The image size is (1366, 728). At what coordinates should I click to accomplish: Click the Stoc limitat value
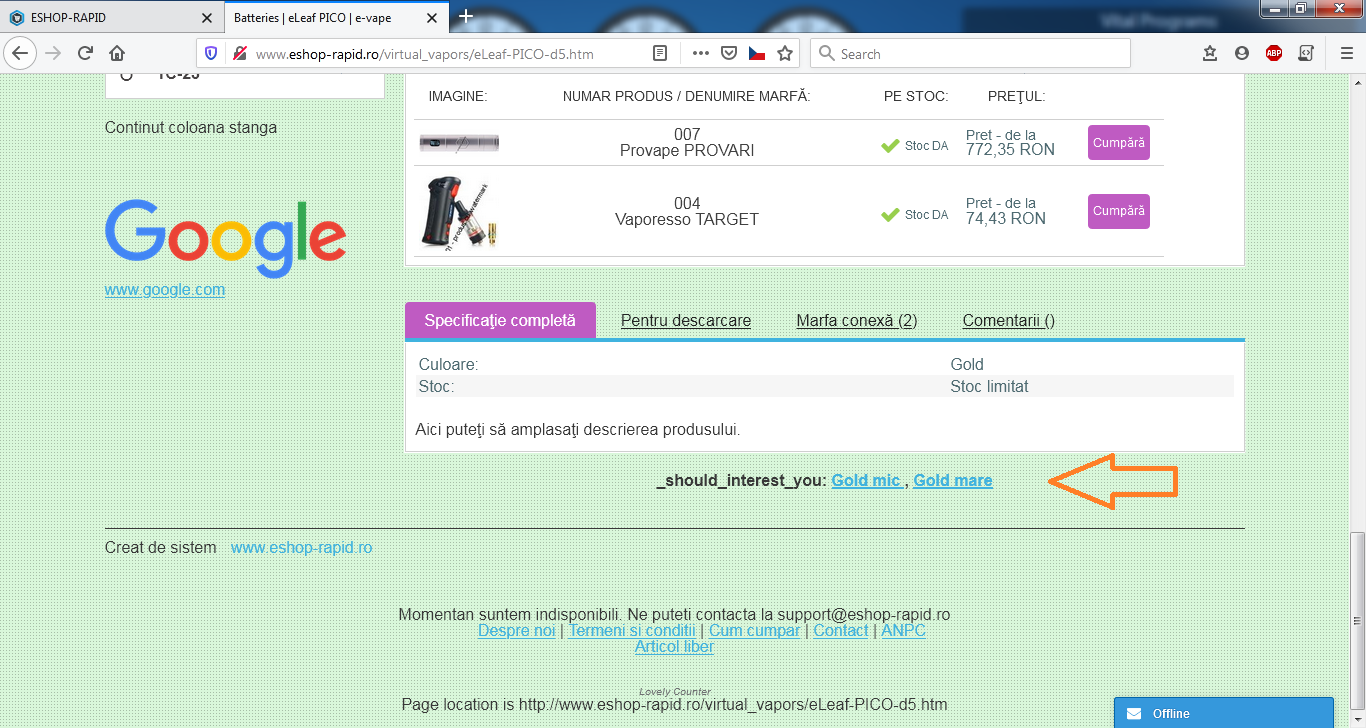[x=989, y=387]
